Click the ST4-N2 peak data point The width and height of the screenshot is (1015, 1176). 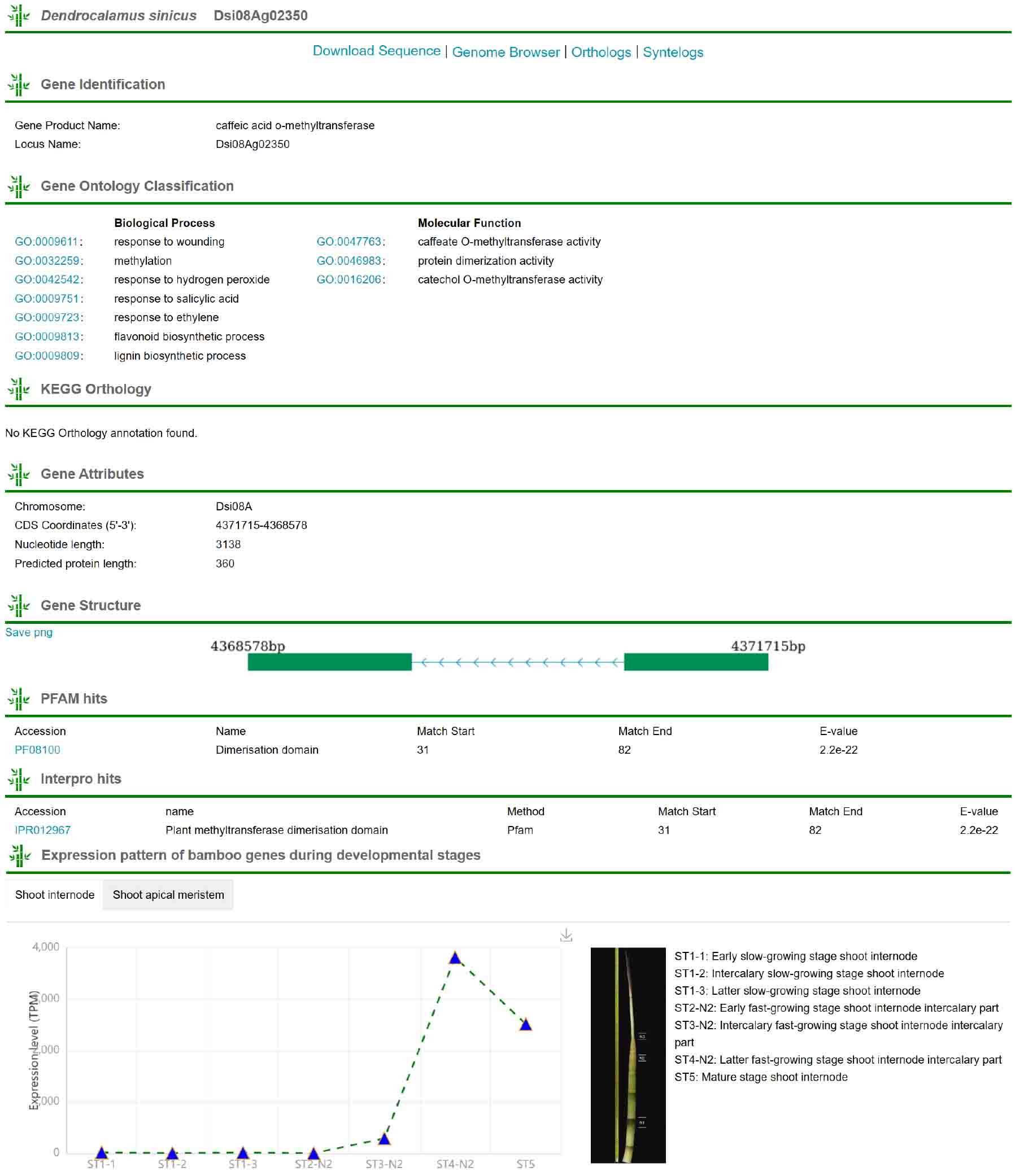[455, 958]
